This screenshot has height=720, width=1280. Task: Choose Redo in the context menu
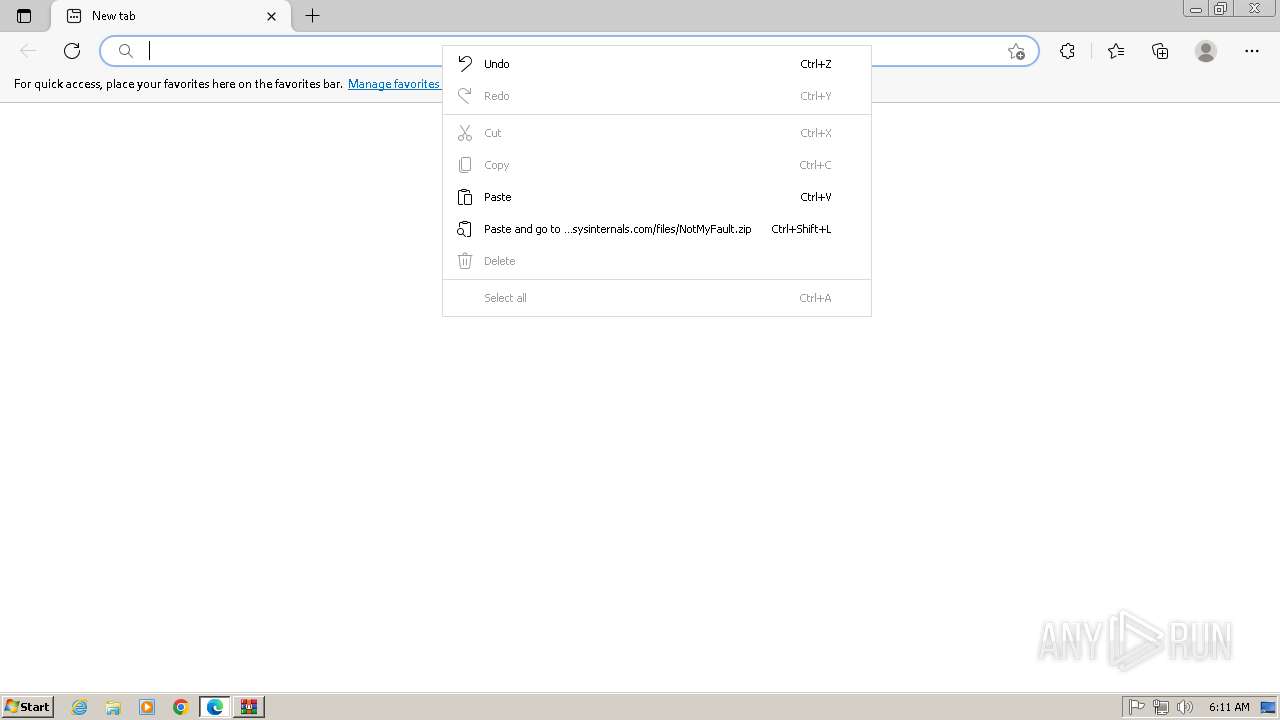657,96
